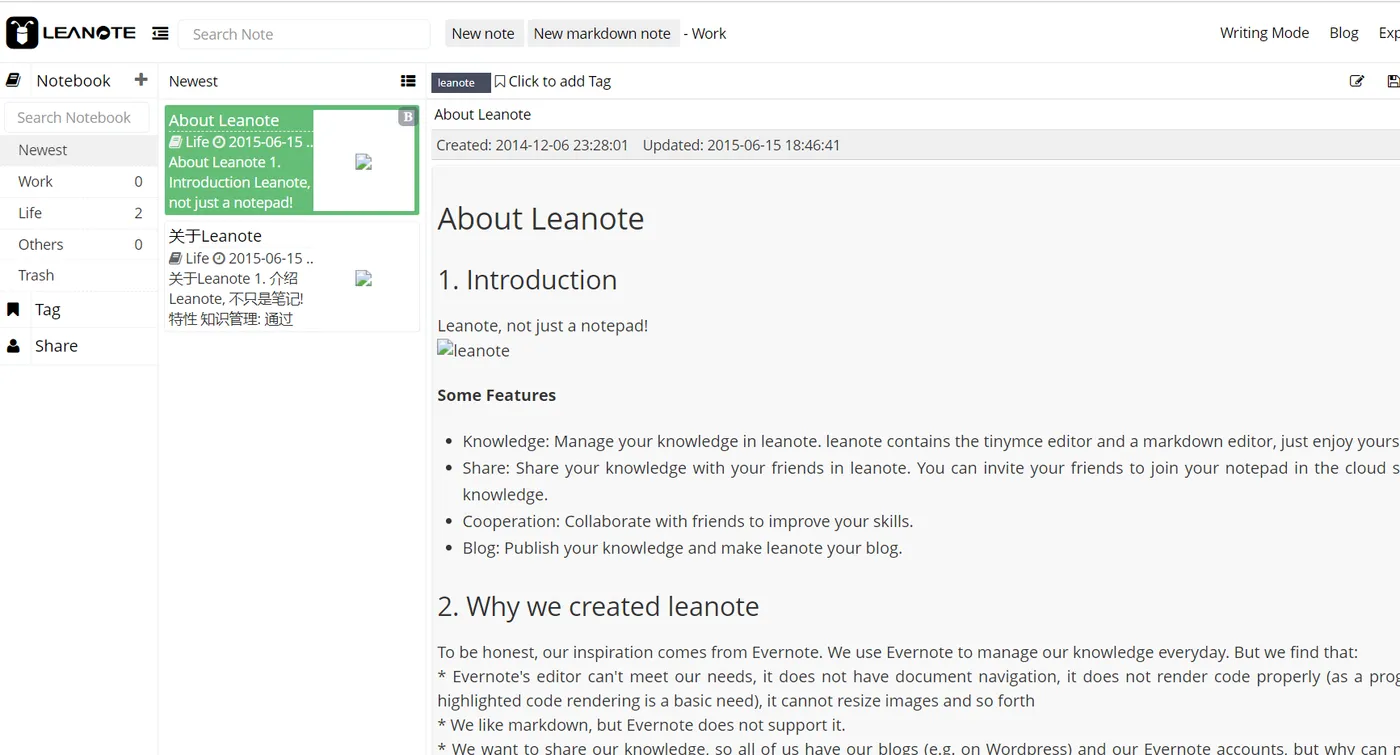1400x755 pixels.
Task: Click the blog badge on About Leanote note
Action: click(407, 117)
